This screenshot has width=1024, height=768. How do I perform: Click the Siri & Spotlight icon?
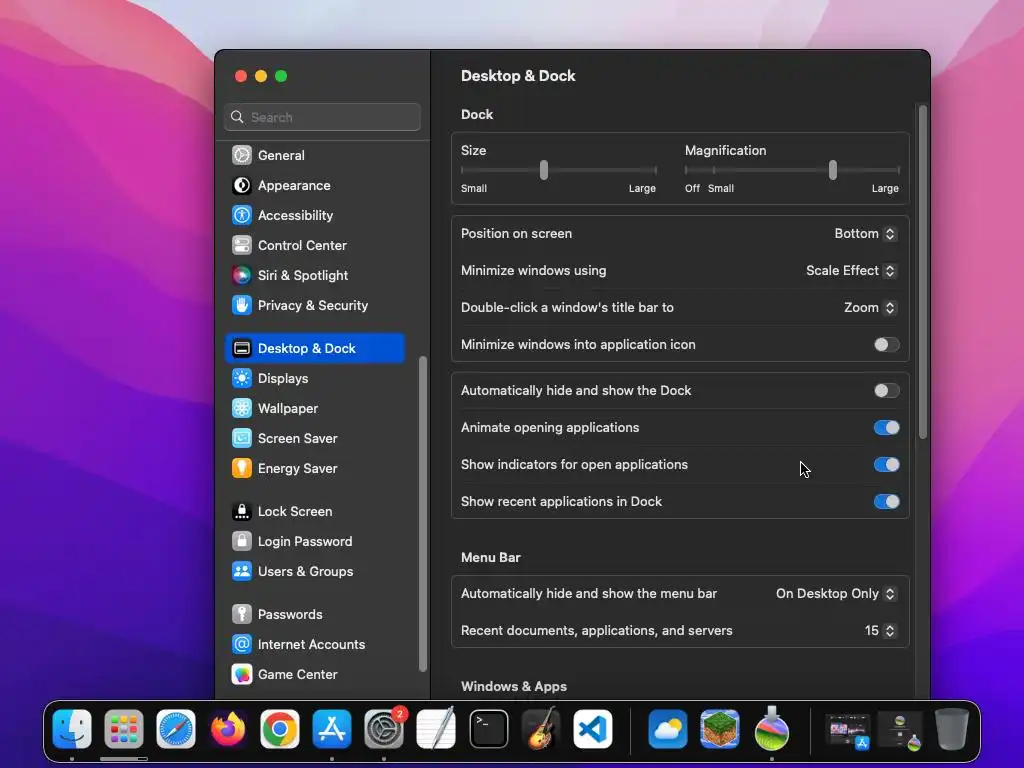click(242, 276)
